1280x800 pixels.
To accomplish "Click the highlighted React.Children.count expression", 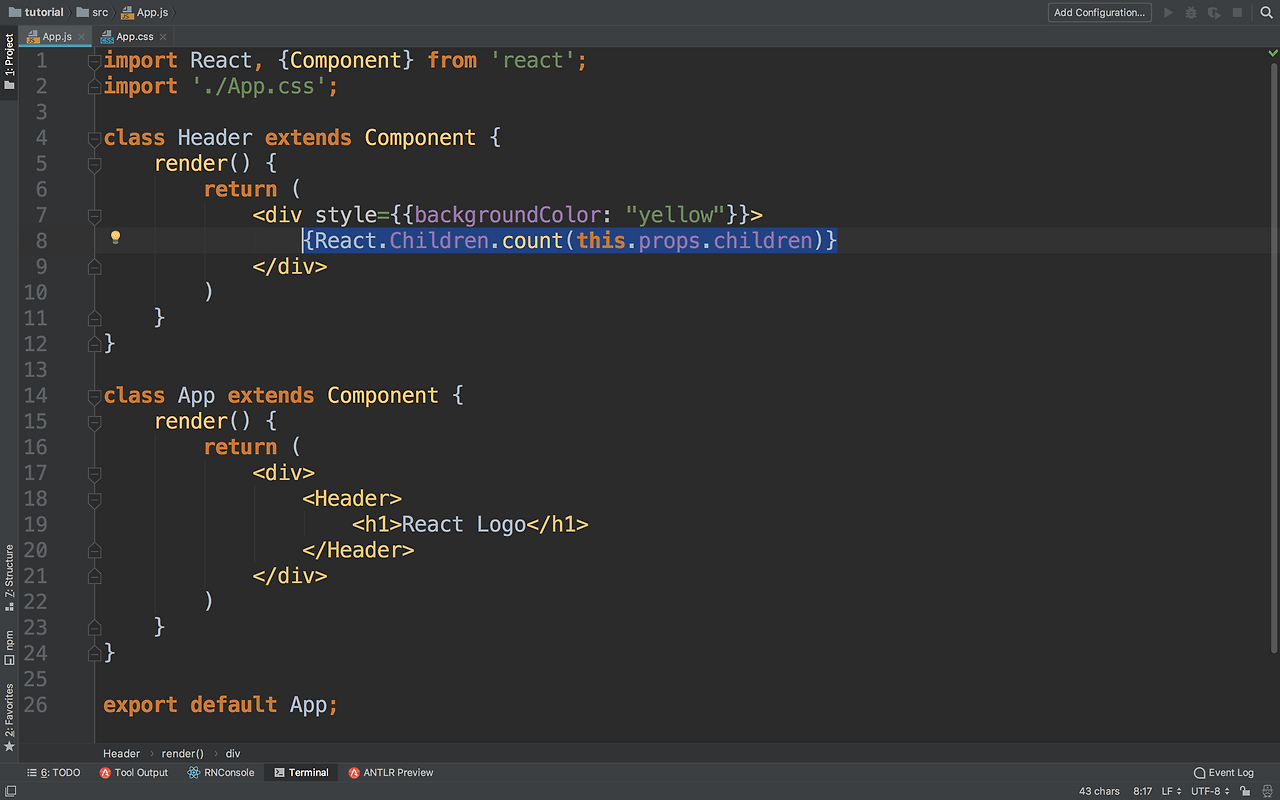I will [570, 241].
